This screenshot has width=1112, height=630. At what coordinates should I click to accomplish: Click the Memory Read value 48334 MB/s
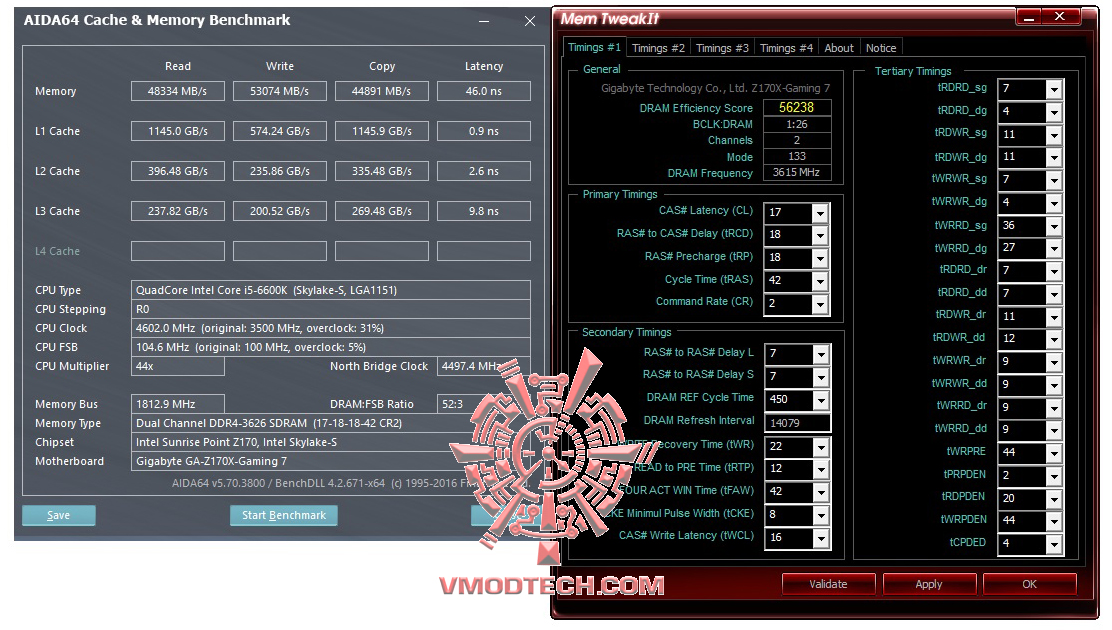coord(177,91)
